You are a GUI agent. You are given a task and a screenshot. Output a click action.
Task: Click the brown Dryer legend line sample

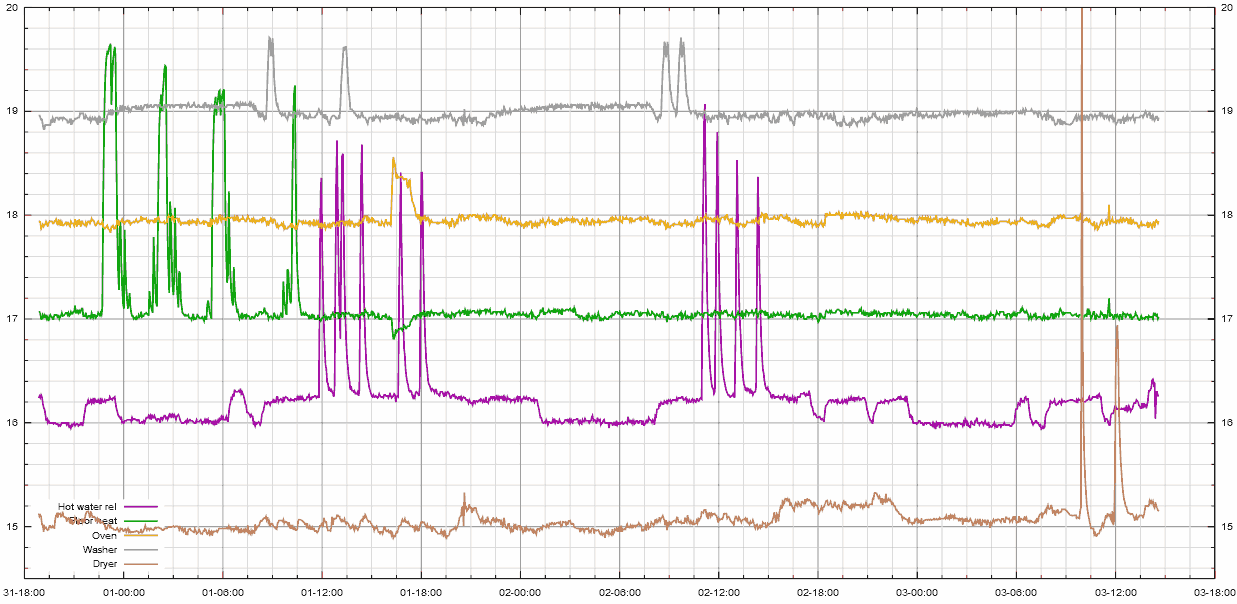click(141, 564)
